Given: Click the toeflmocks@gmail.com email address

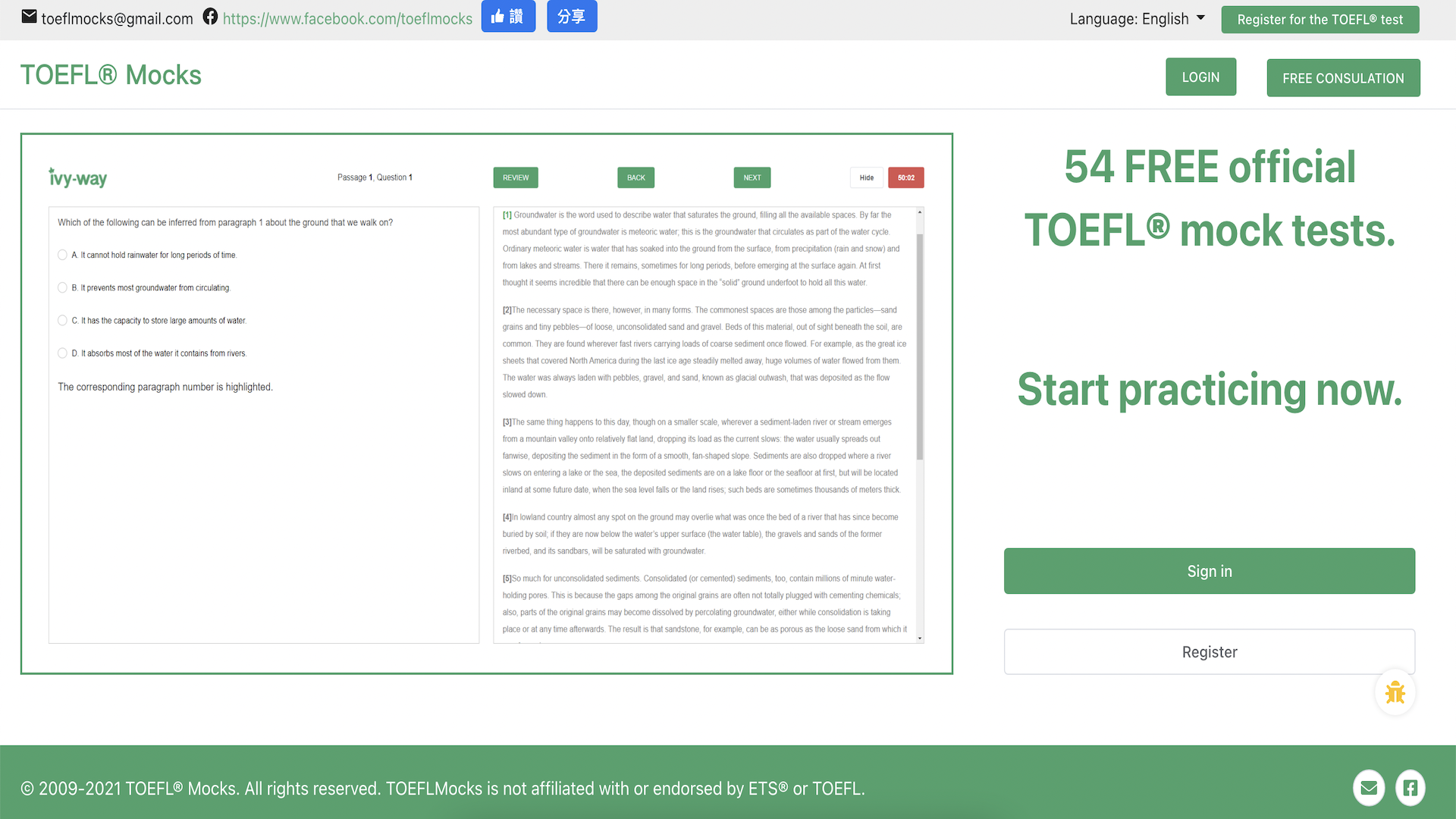Looking at the screenshot, I should click(118, 19).
